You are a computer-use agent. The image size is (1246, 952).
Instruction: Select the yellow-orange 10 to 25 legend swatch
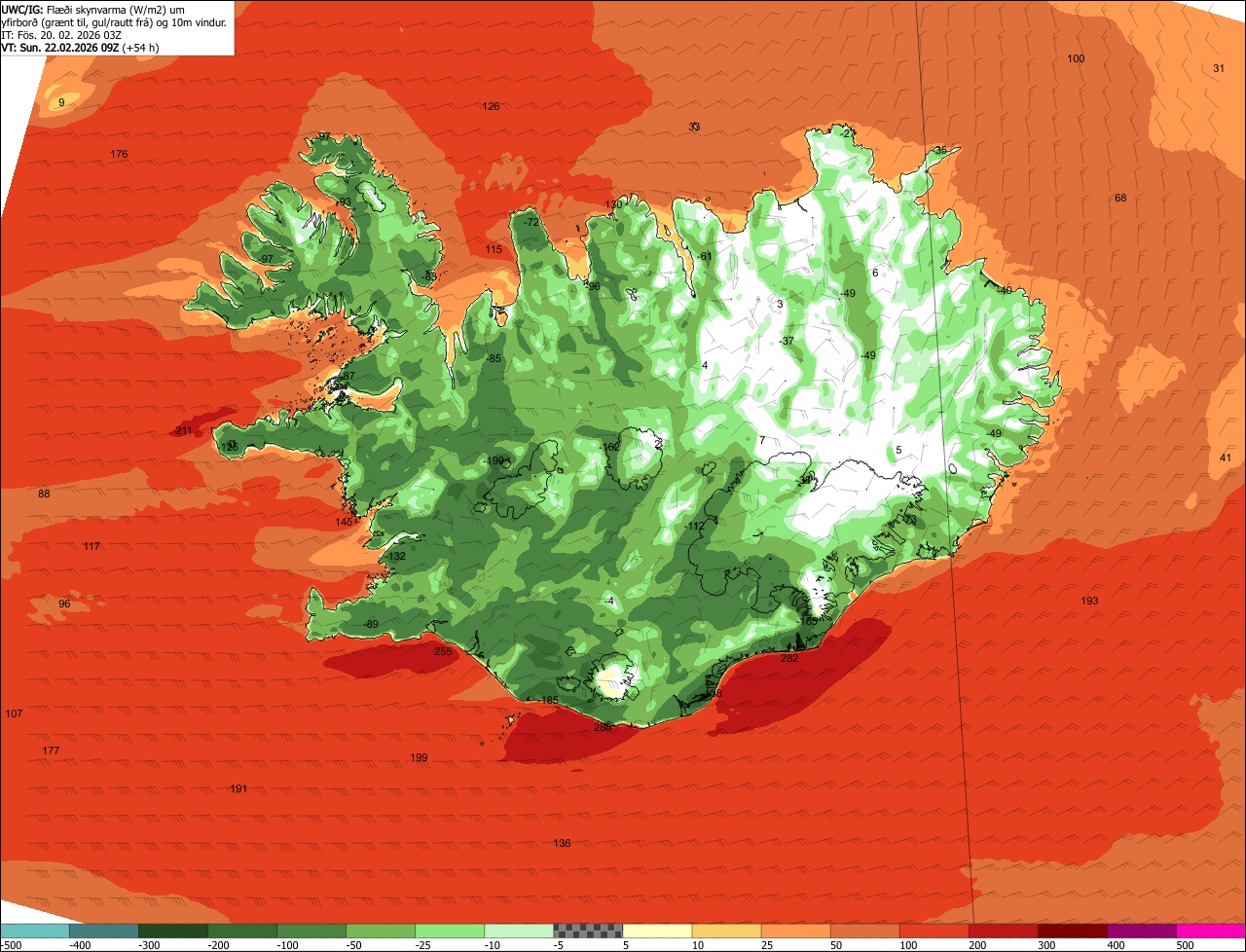pos(726,931)
